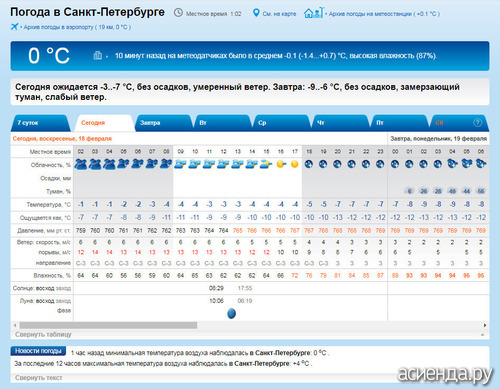Click the clear night icon for hour 23

(x=380, y=164)
